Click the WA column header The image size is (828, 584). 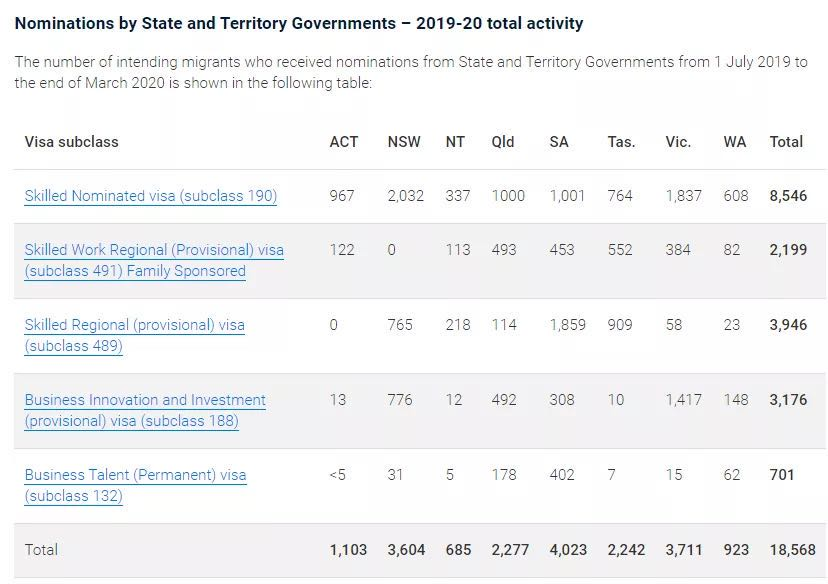tap(735, 142)
